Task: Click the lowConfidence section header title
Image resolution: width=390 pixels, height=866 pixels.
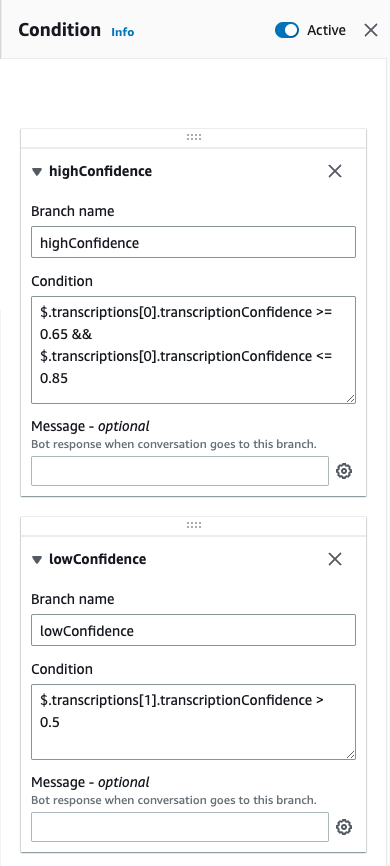Action: (x=98, y=559)
